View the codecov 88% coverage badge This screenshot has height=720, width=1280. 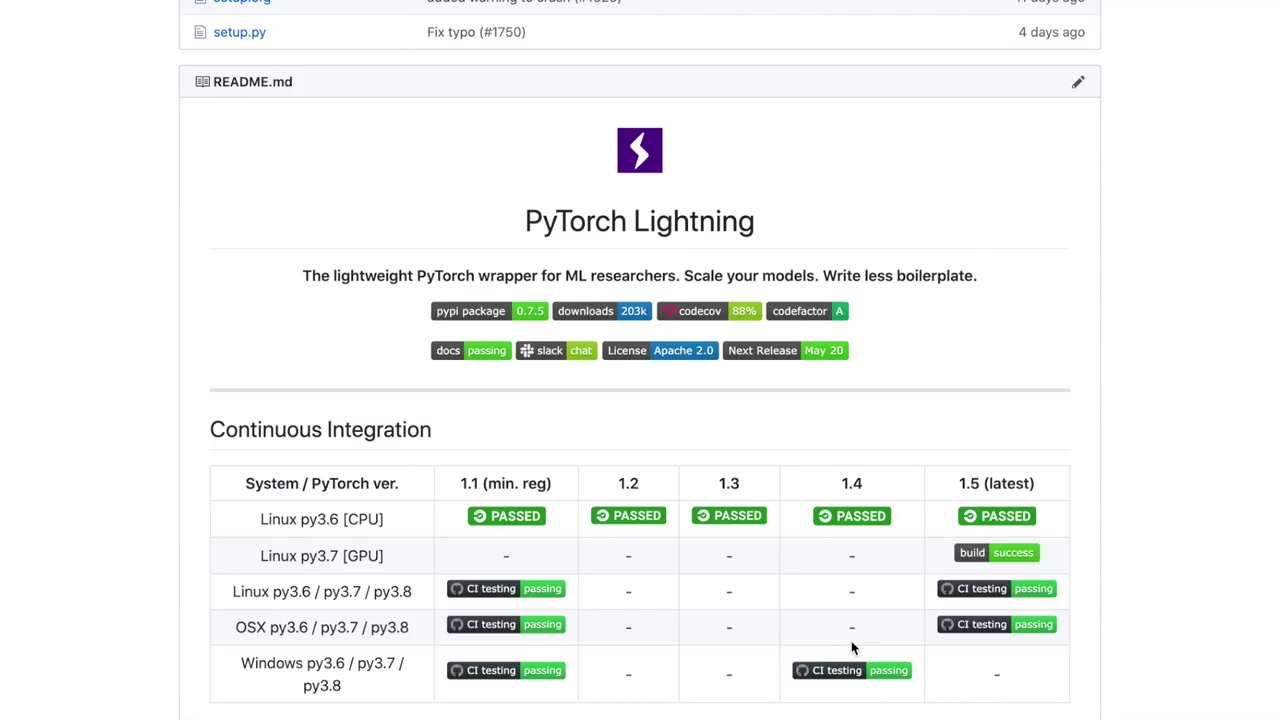(x=709, y=311)
